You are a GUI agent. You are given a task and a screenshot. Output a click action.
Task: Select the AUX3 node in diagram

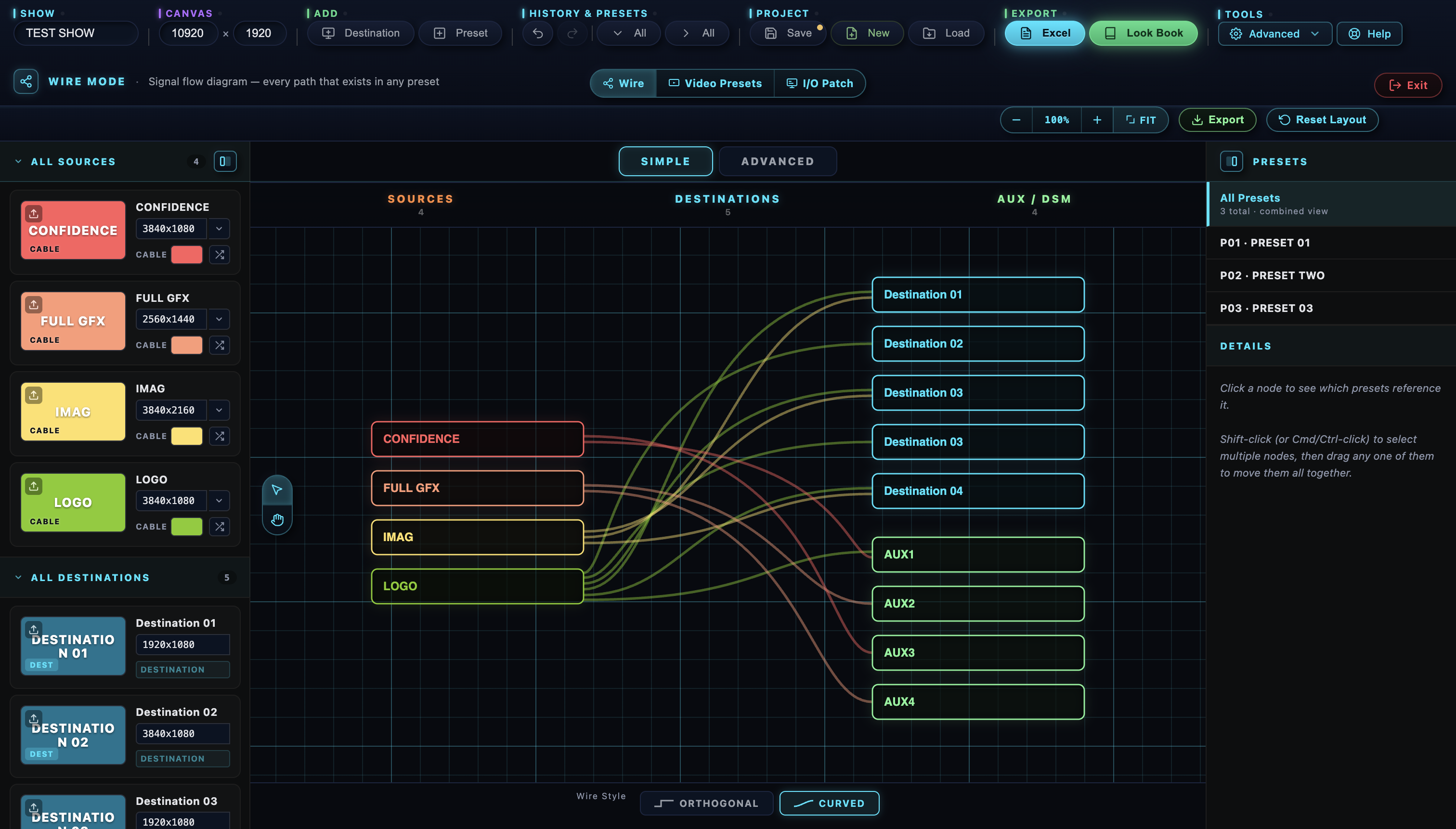pyautogui.click(x=978, y=652)
